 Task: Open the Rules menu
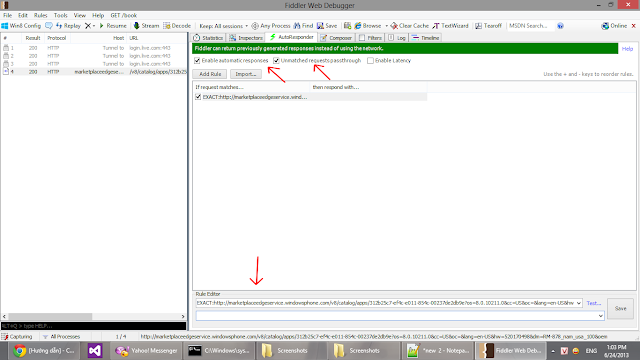pyautogui.click(x=40, y=15)
